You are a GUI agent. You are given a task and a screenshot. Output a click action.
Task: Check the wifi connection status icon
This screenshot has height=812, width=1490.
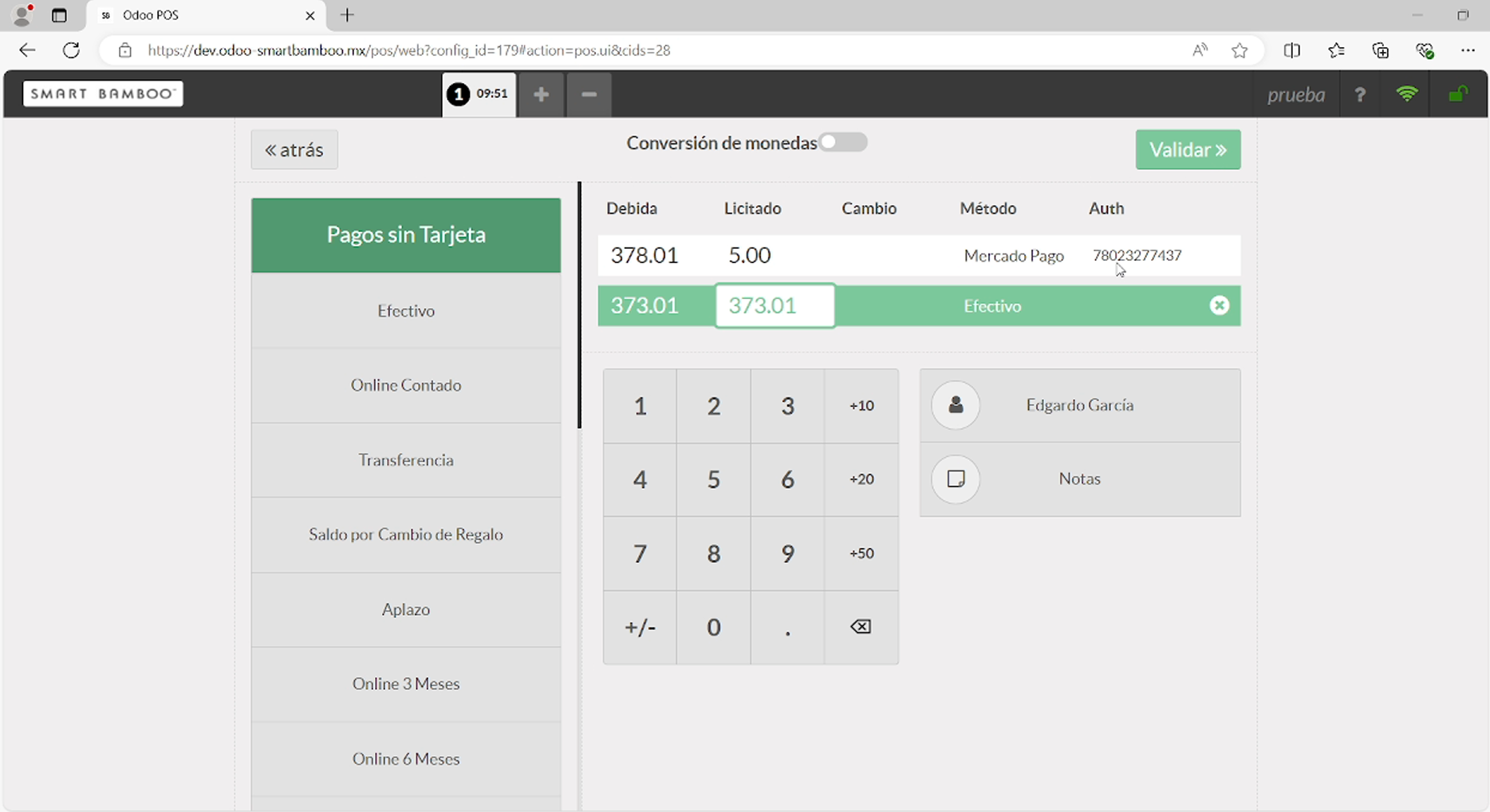point(1407,94)
